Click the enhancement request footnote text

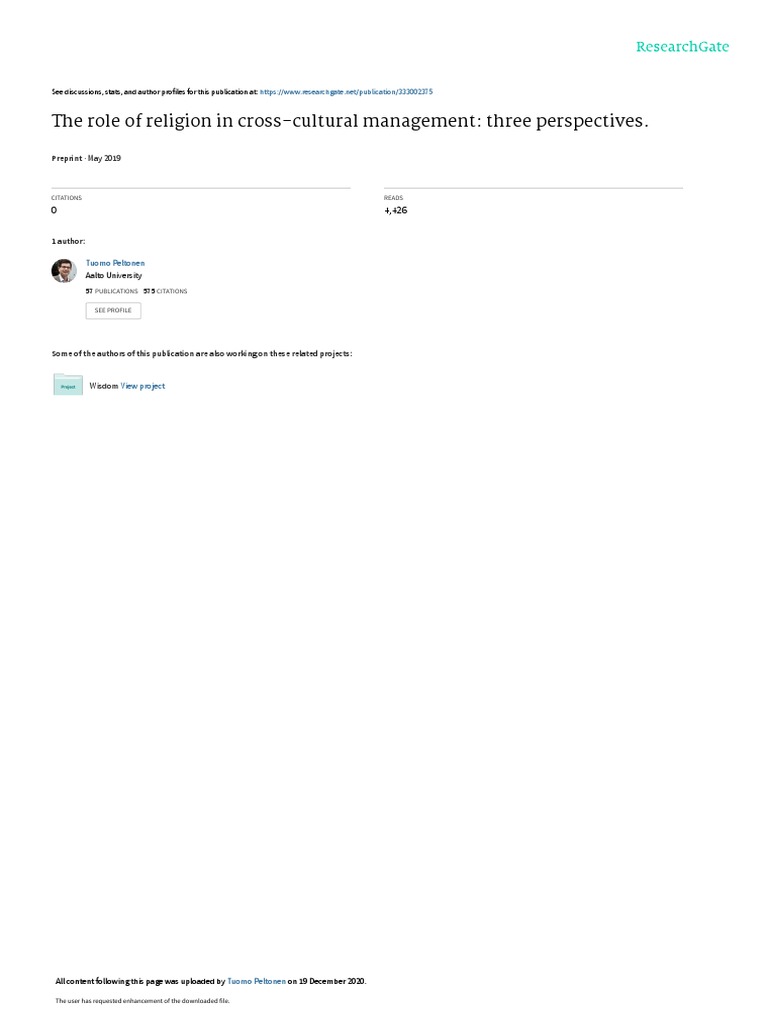(142, 1000)
